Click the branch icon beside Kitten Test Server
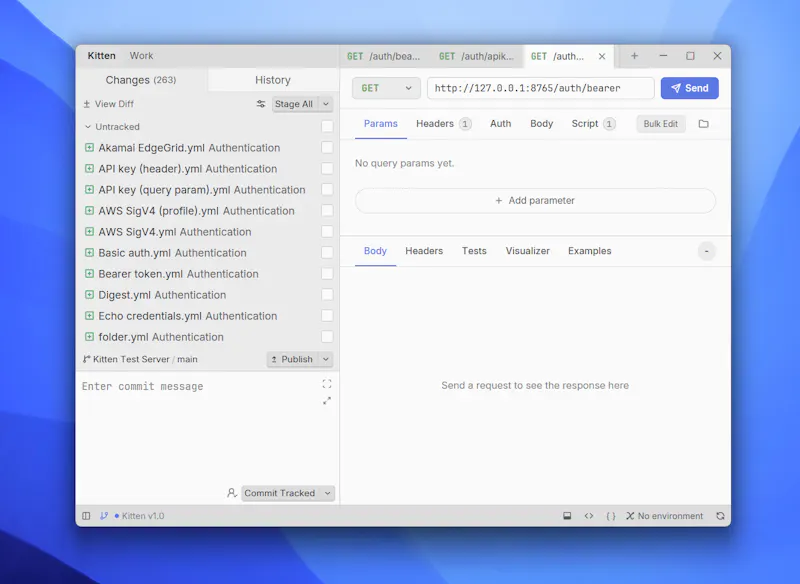The height and width of the screenshot is (584, 800). 87,359
